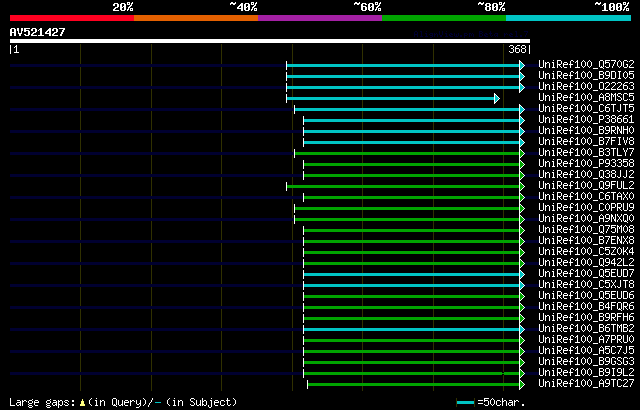
Task: Click the cyan 50char scale bar legend
Action: pos(466,403)
